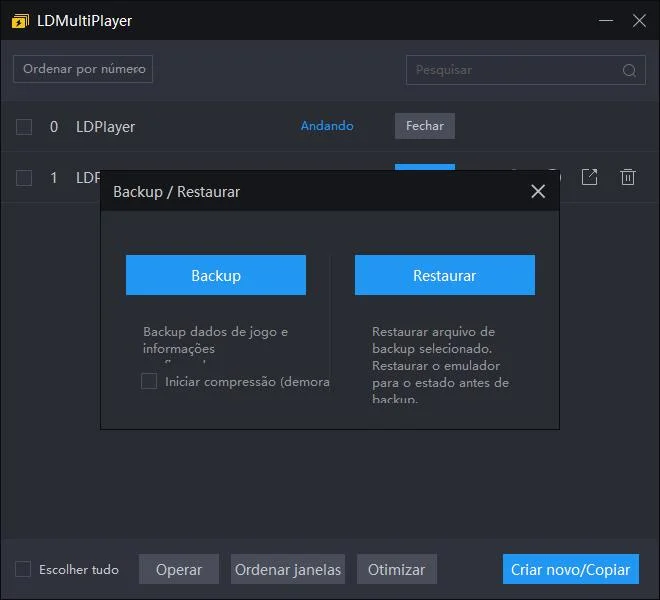Click the search magnifier icon
Image resolution: width=660 pixels, height=600 pixels.
[x=629, y=70]
